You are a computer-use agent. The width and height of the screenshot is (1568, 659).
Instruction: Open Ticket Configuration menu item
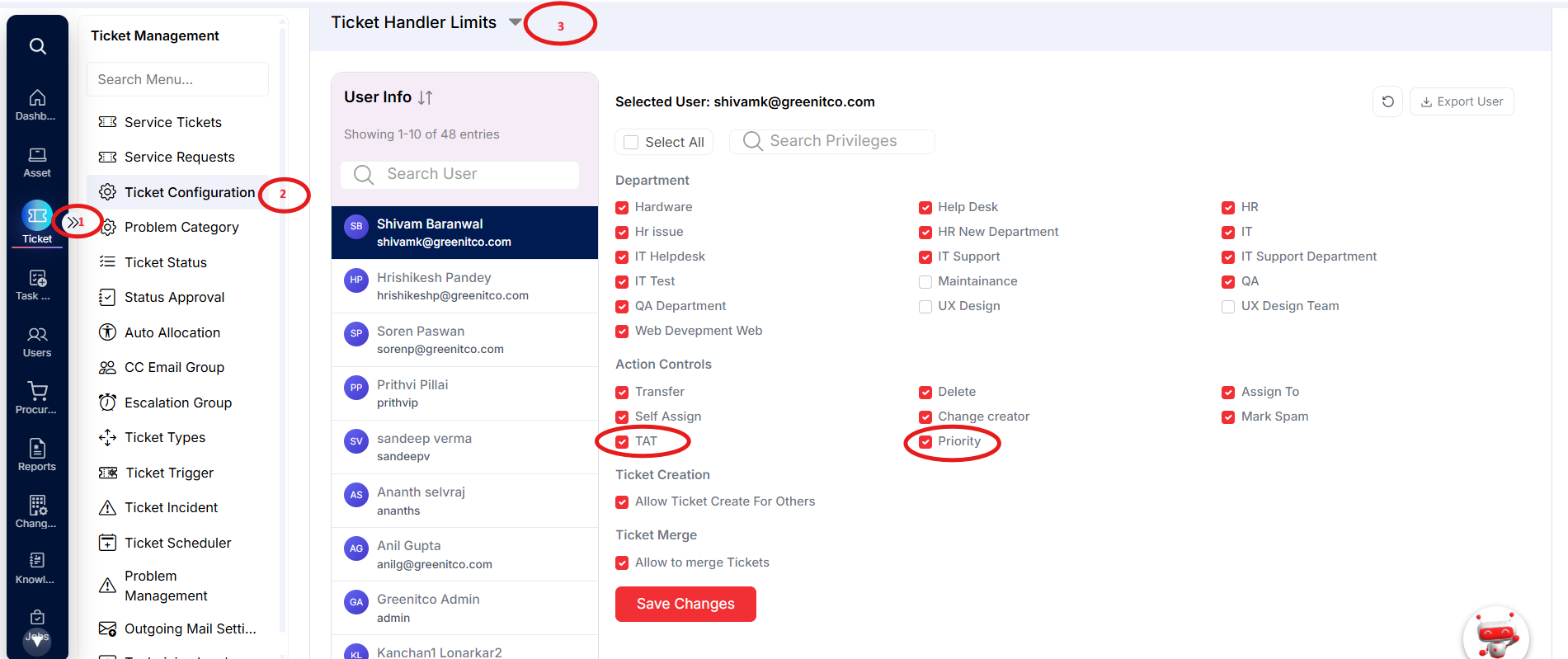coord(177,192)
